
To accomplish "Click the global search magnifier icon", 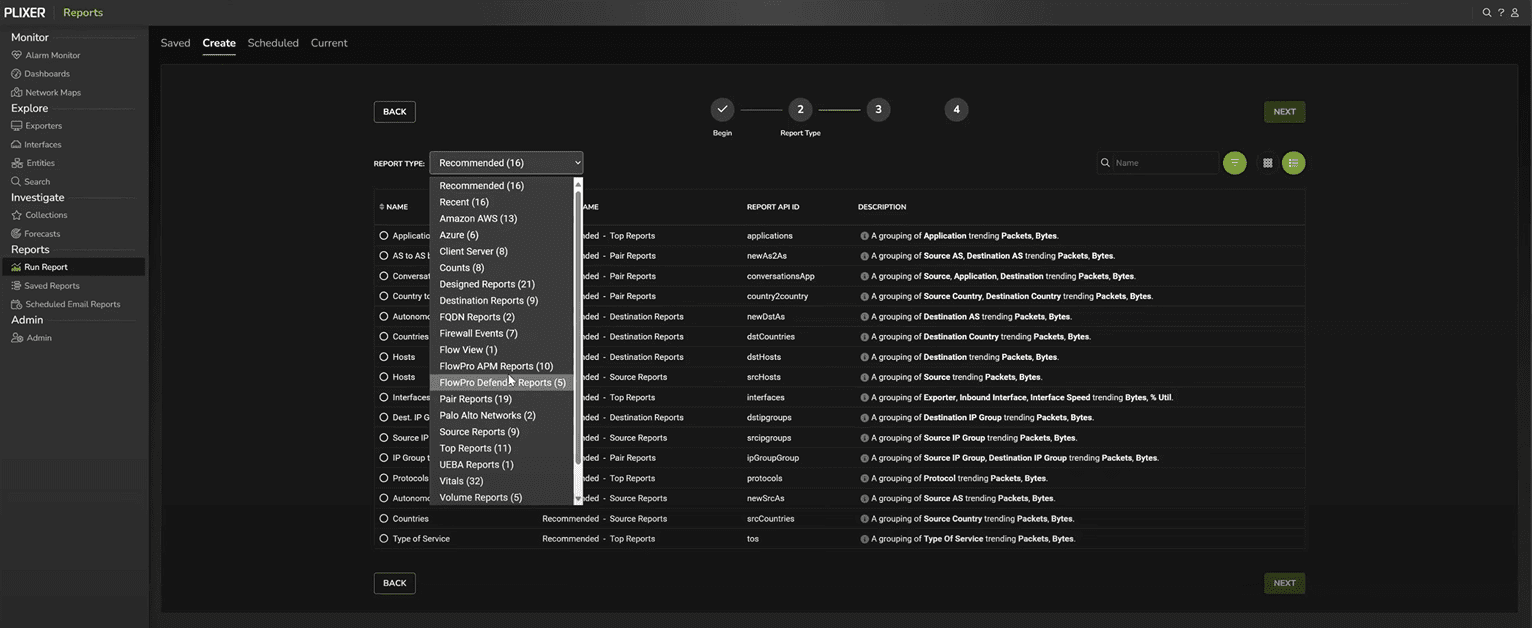I will click(x=1487, y=13).
